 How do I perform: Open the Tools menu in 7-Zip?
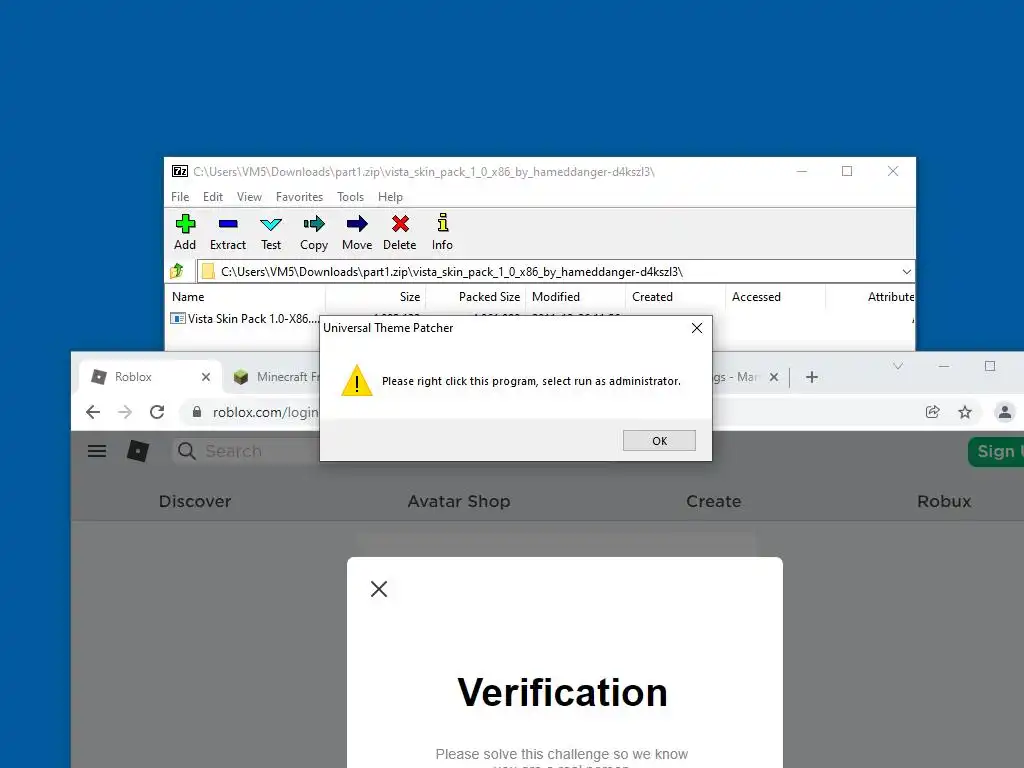point(350,197)
